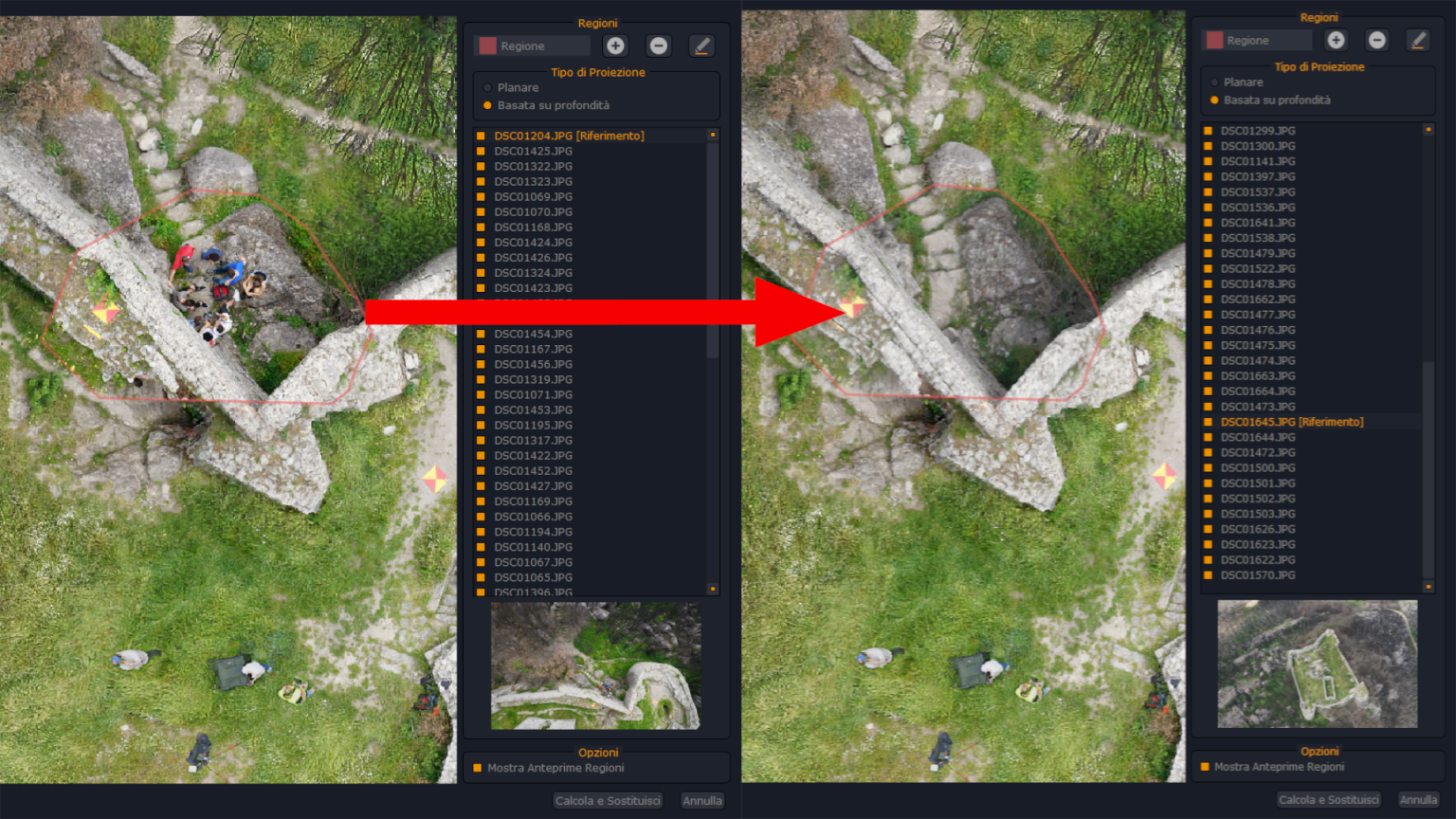1456x819 pixels.
Task: Add a new region with the plus icon
Action: pos(616,45)
